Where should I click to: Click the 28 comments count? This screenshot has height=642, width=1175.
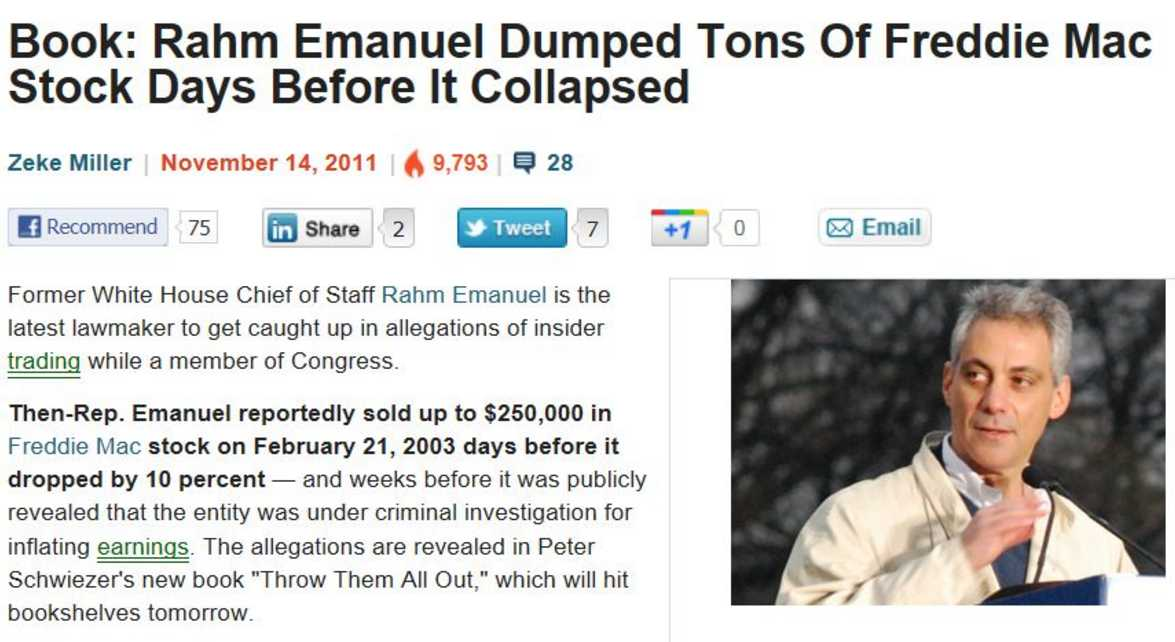click(560, 163)
